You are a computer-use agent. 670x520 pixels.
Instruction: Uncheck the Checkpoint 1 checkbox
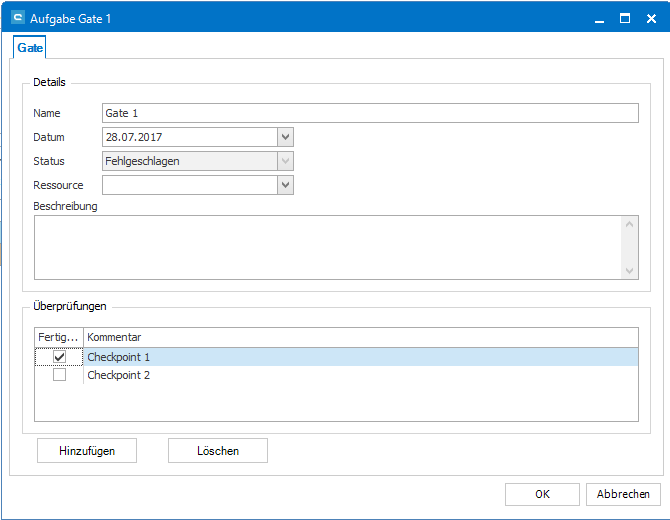(60, 357)
